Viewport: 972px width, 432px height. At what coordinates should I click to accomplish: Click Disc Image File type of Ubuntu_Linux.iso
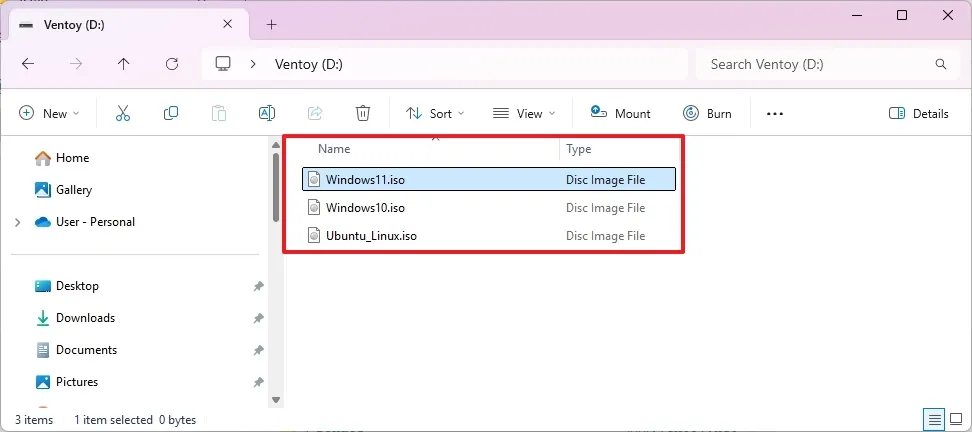[606, 236]
